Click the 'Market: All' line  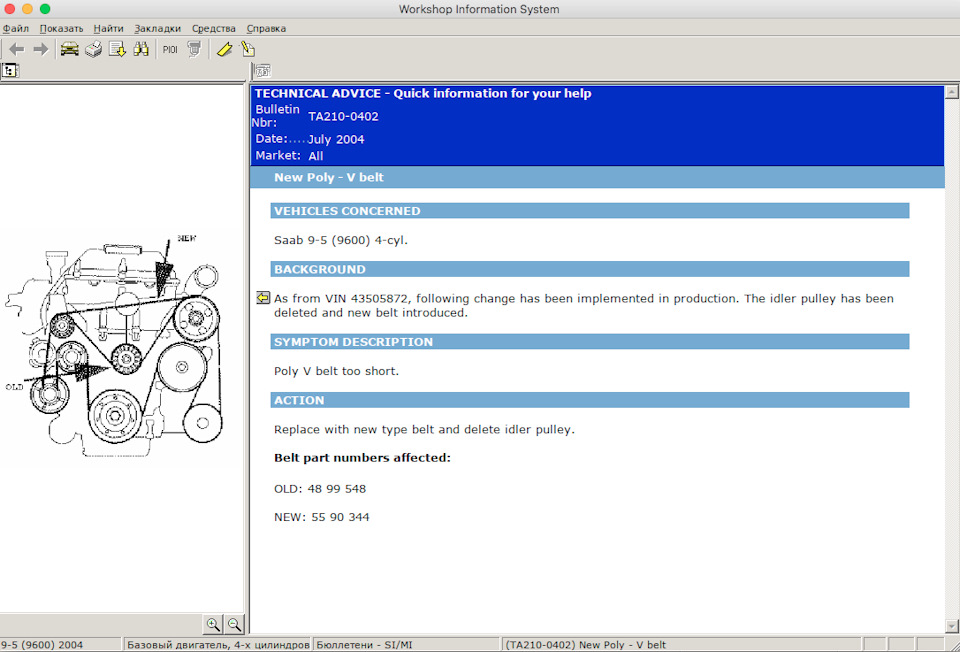tap(289, 156)
